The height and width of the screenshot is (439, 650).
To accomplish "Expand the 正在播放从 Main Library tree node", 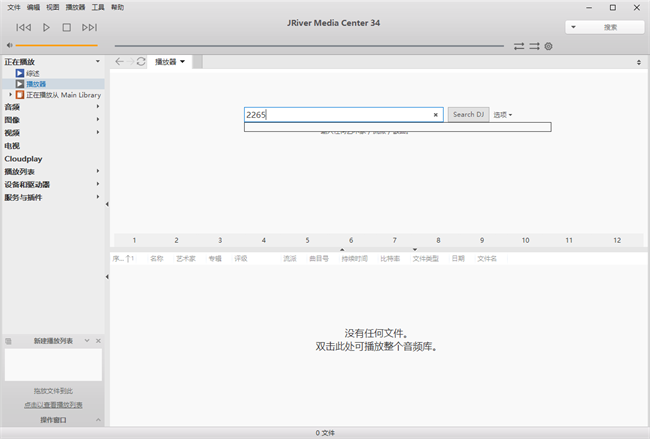I will [x=10, y=95].
